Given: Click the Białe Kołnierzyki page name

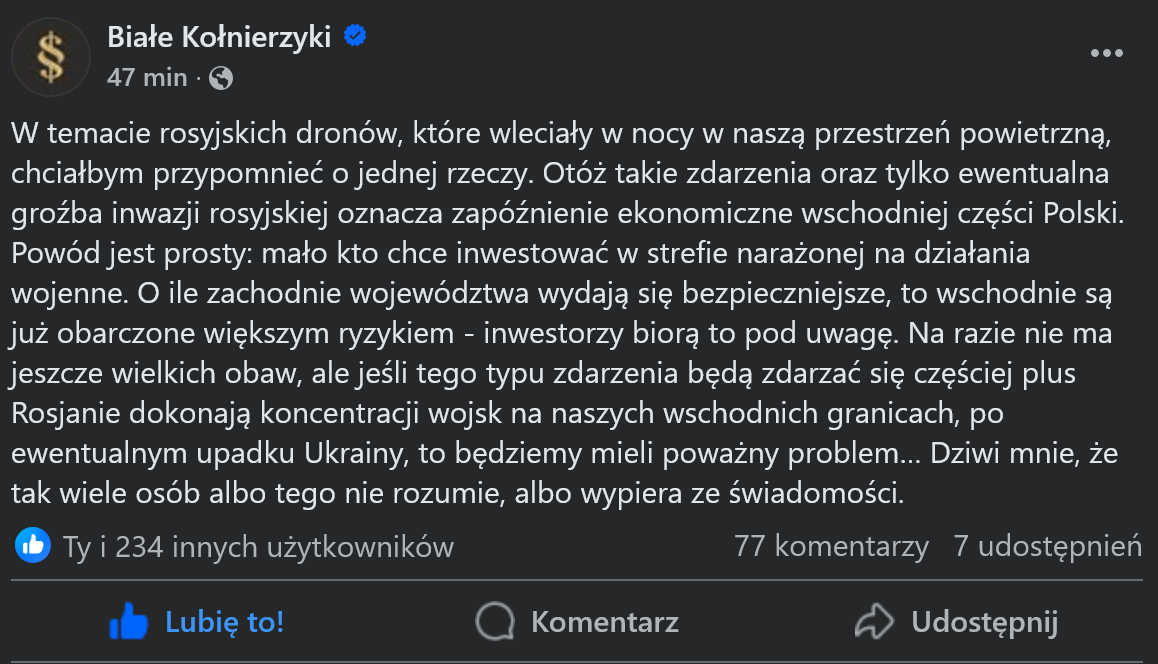Looking at the screenshot, I should coord(220,38).
